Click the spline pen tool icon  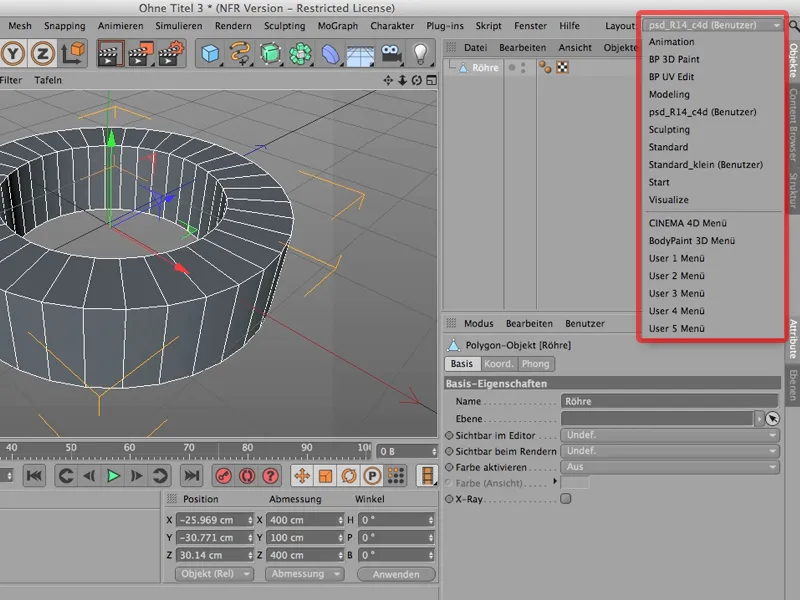(x=240, y=53)
